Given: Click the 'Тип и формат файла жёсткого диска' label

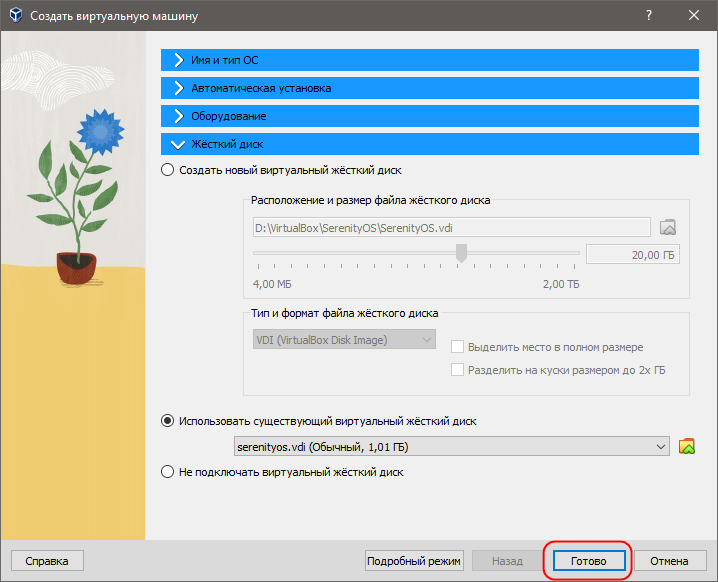Looking at the screenshot, I should 344,313.
